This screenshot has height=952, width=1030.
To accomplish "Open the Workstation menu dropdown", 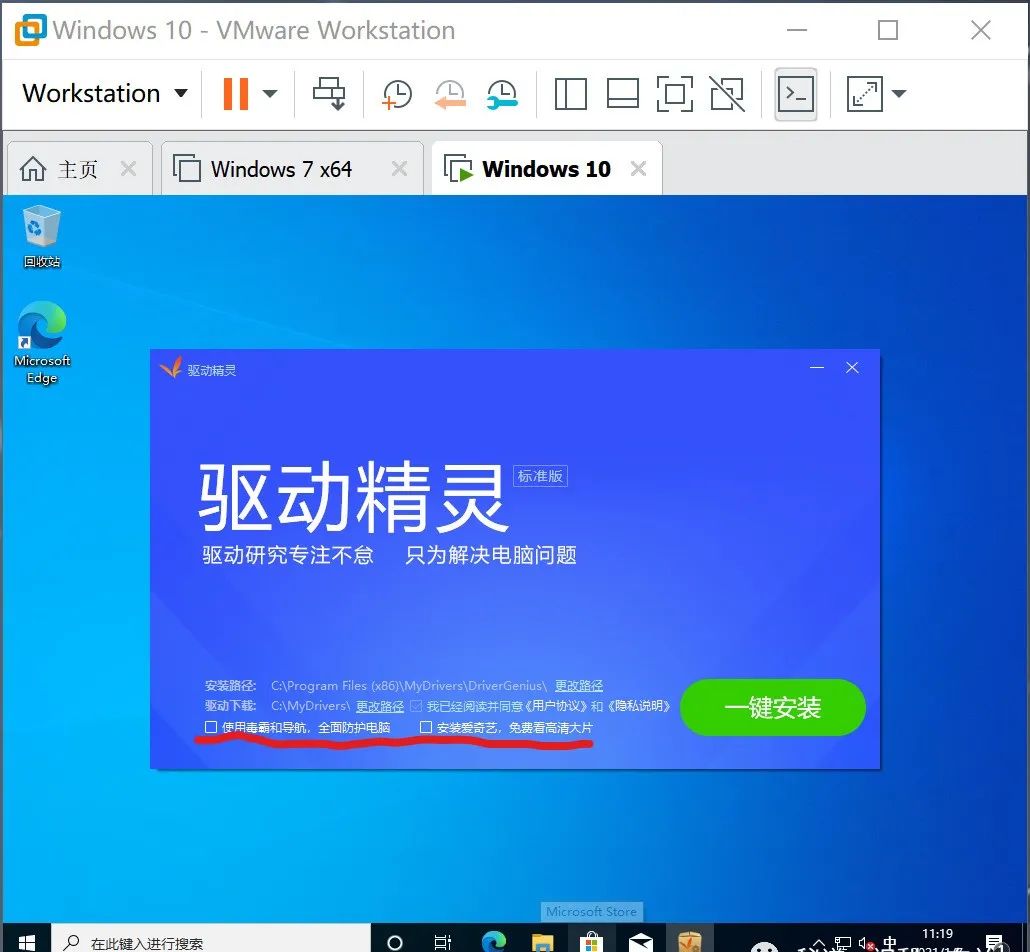I will click(103, 93).
